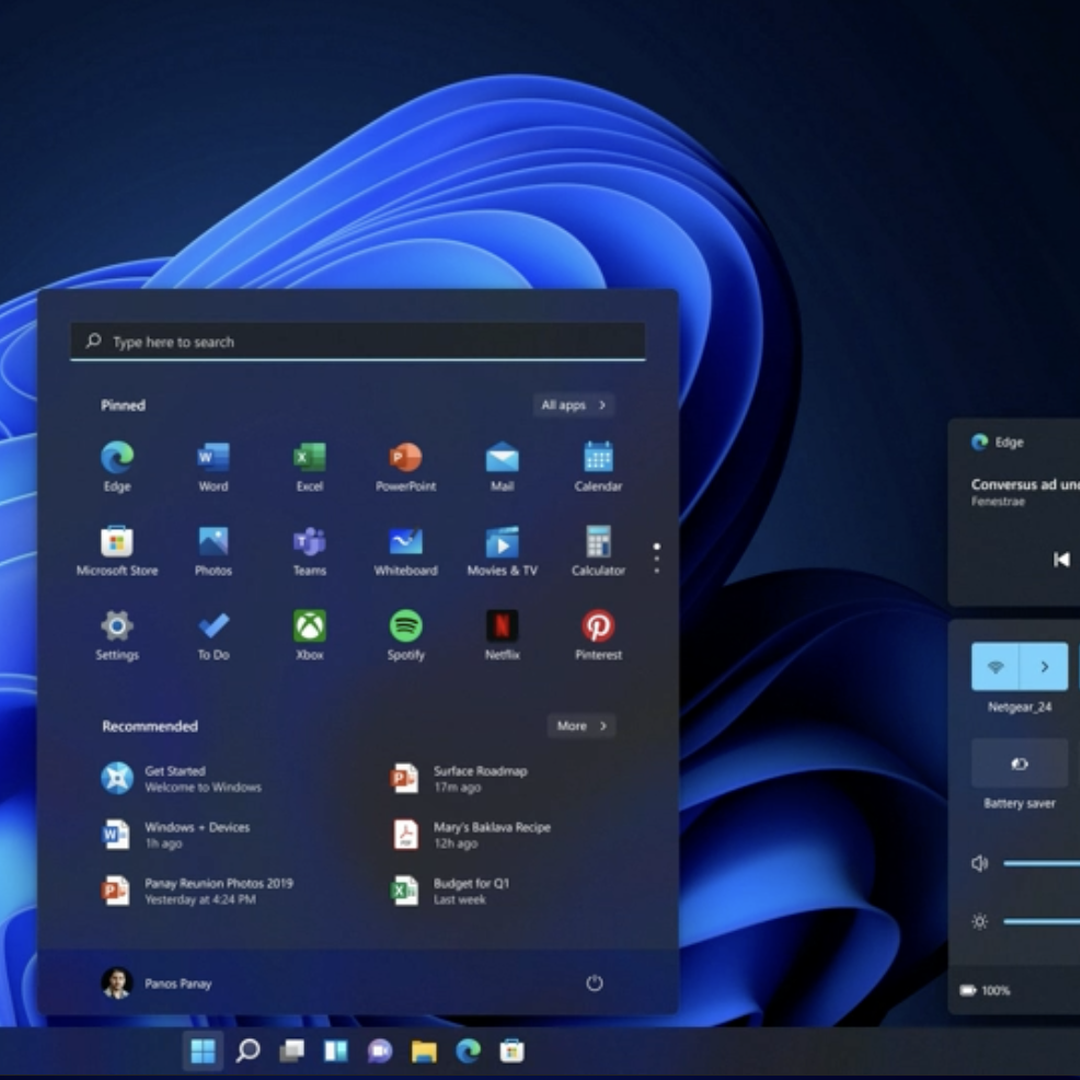
Task: Open Surface Roadmap presentation
Action: coord(459,778)
